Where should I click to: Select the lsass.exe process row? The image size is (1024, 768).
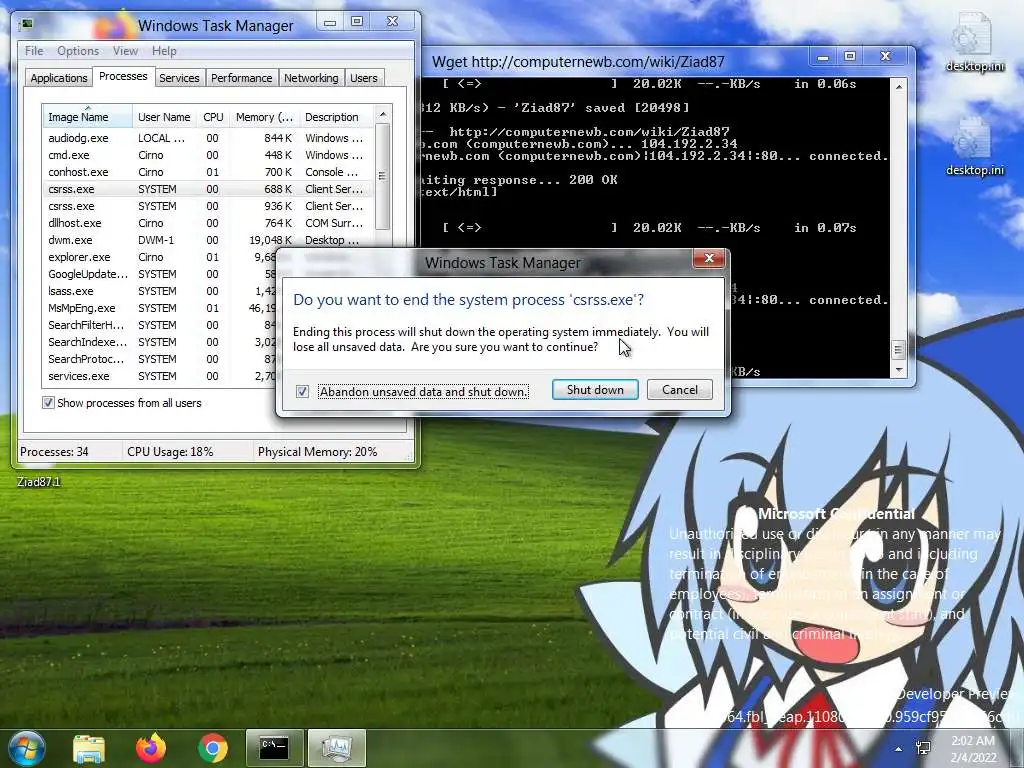pos(159,291)
